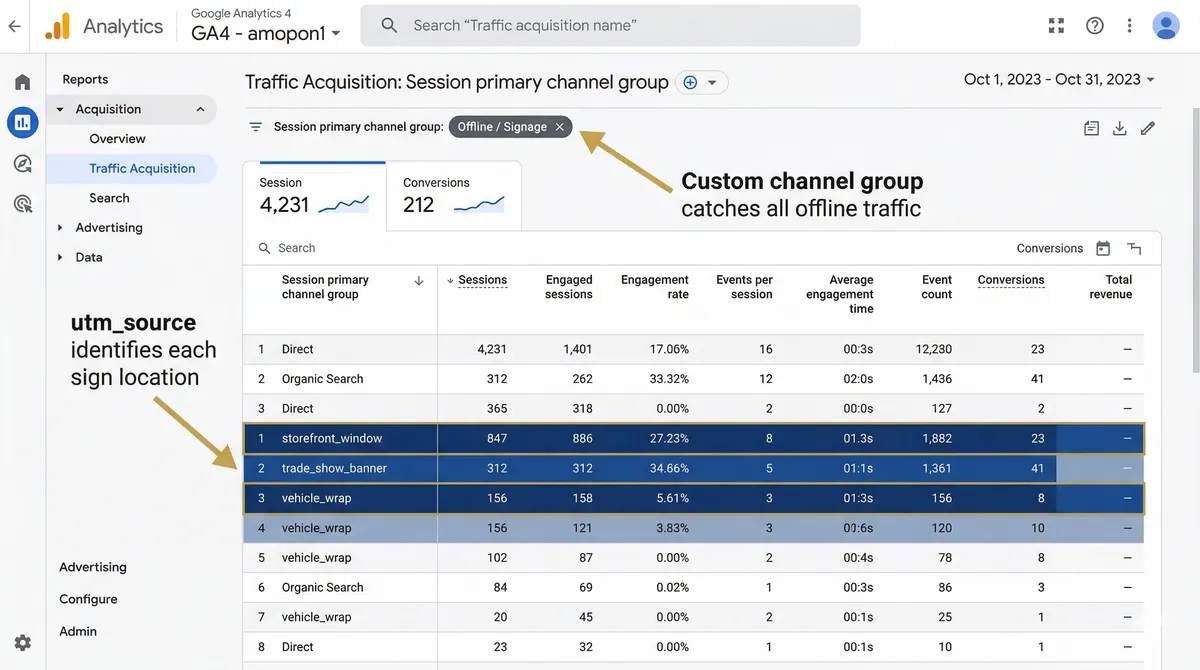
Task: Edit the report with pencil icon
Action: [x=1147, y=128]
